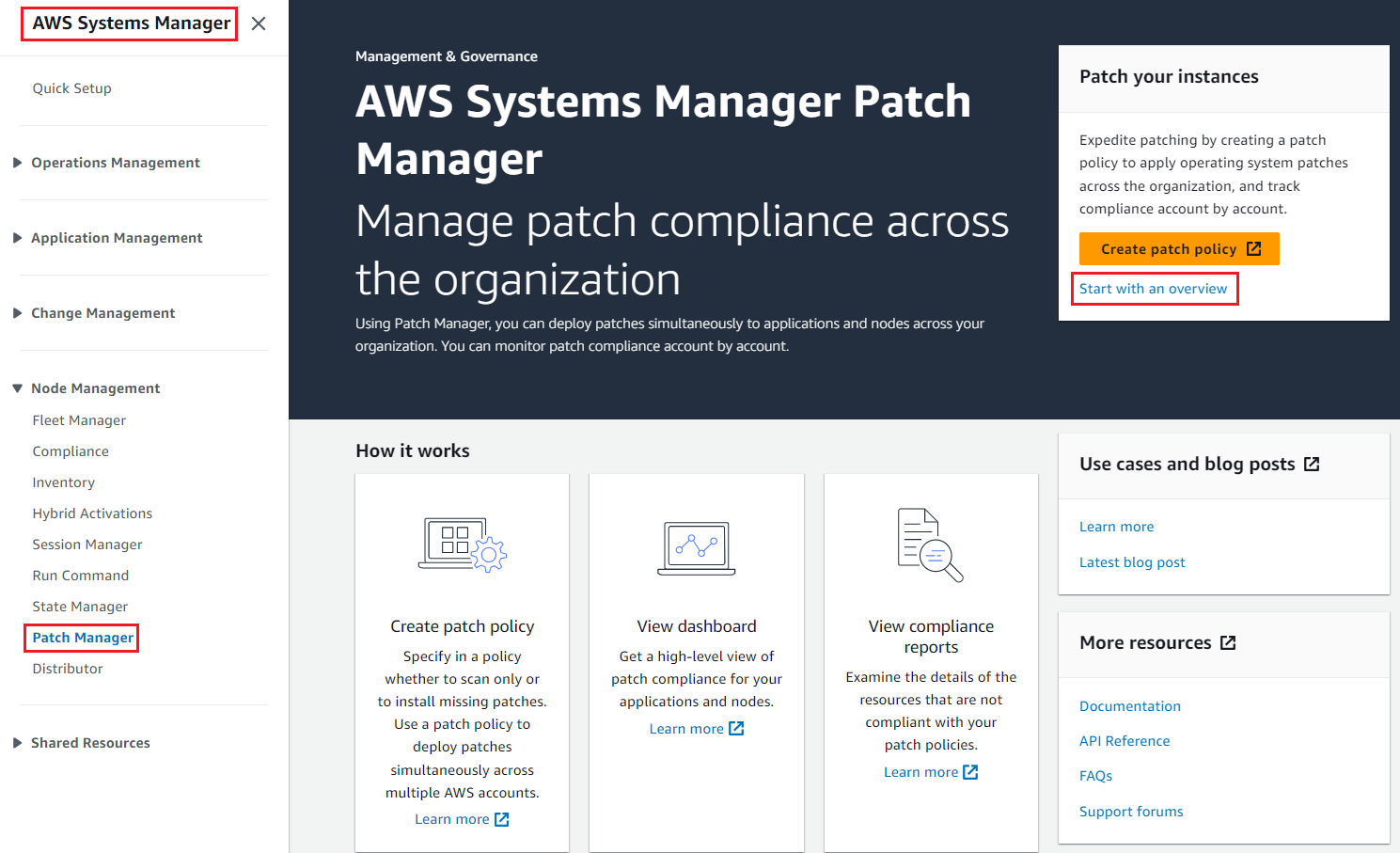The width and height of the screenshot is (1400, 853).
Task: Open Fleet Manager in the sidebar
Action: click(79, 420)
